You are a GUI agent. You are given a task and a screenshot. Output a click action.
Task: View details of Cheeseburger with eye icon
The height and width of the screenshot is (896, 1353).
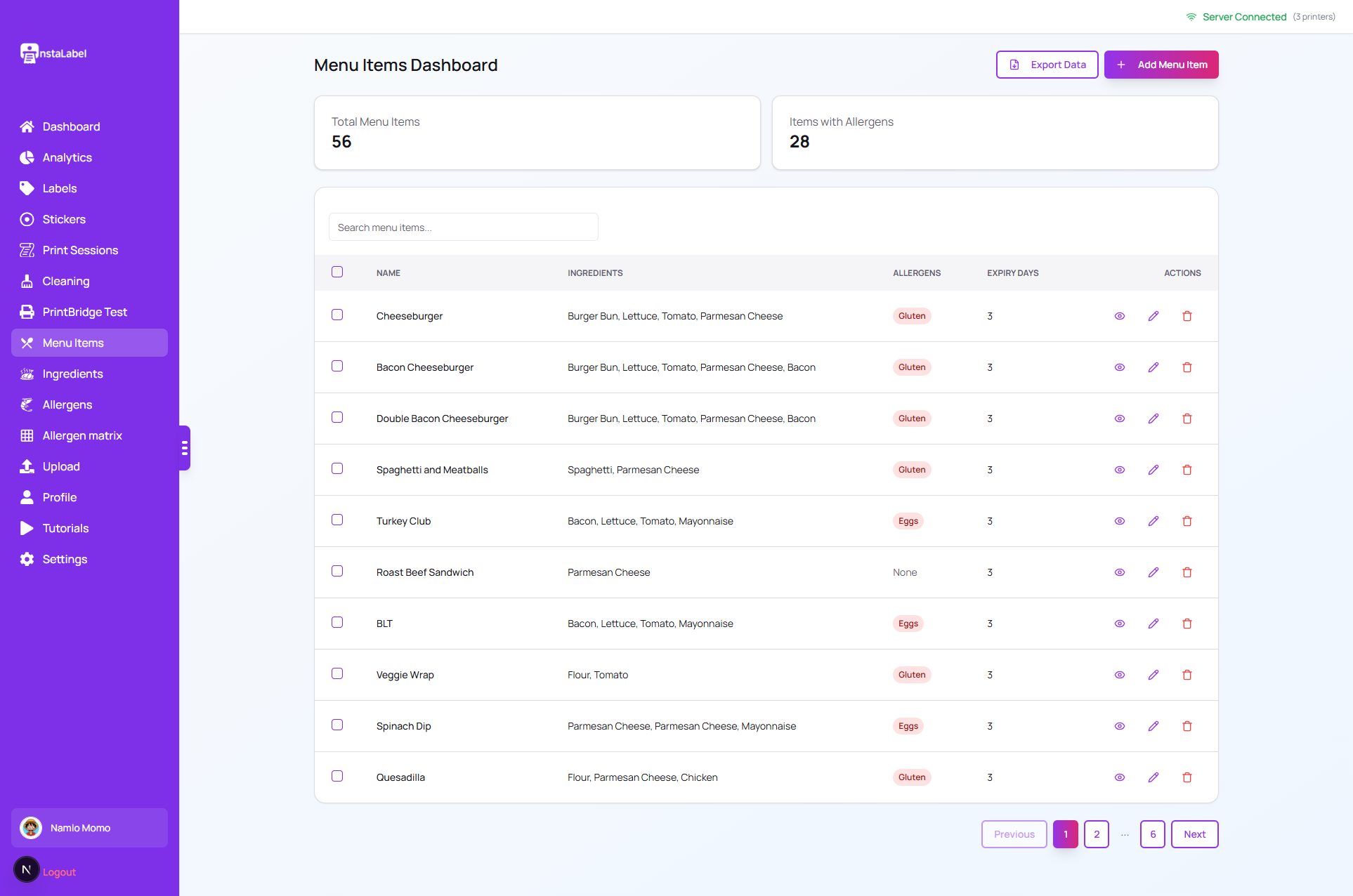1120,316
